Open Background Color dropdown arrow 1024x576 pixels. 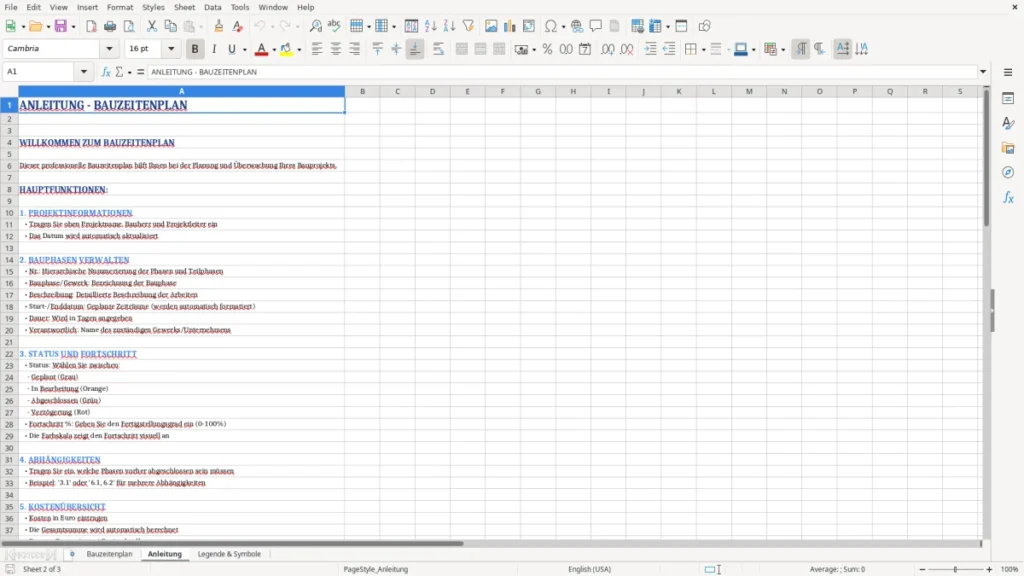coord(299,50)
